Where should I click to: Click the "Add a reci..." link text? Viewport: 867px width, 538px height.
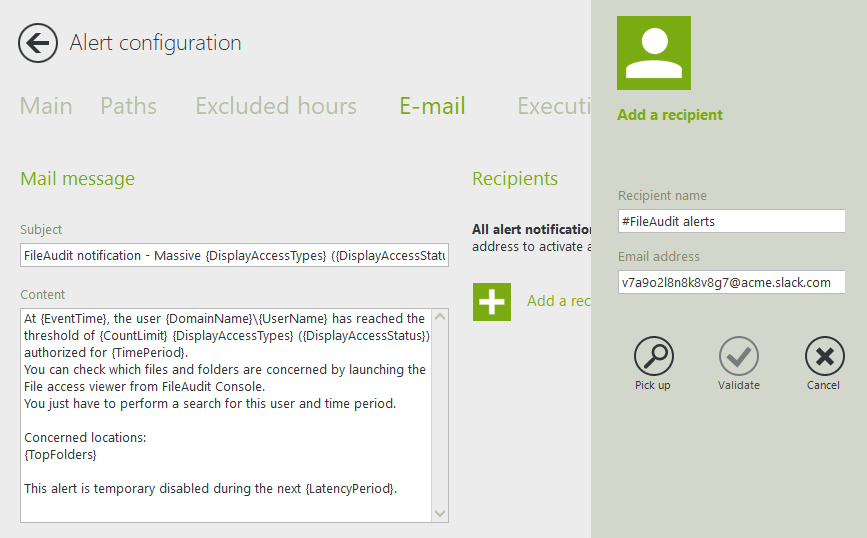558,301
